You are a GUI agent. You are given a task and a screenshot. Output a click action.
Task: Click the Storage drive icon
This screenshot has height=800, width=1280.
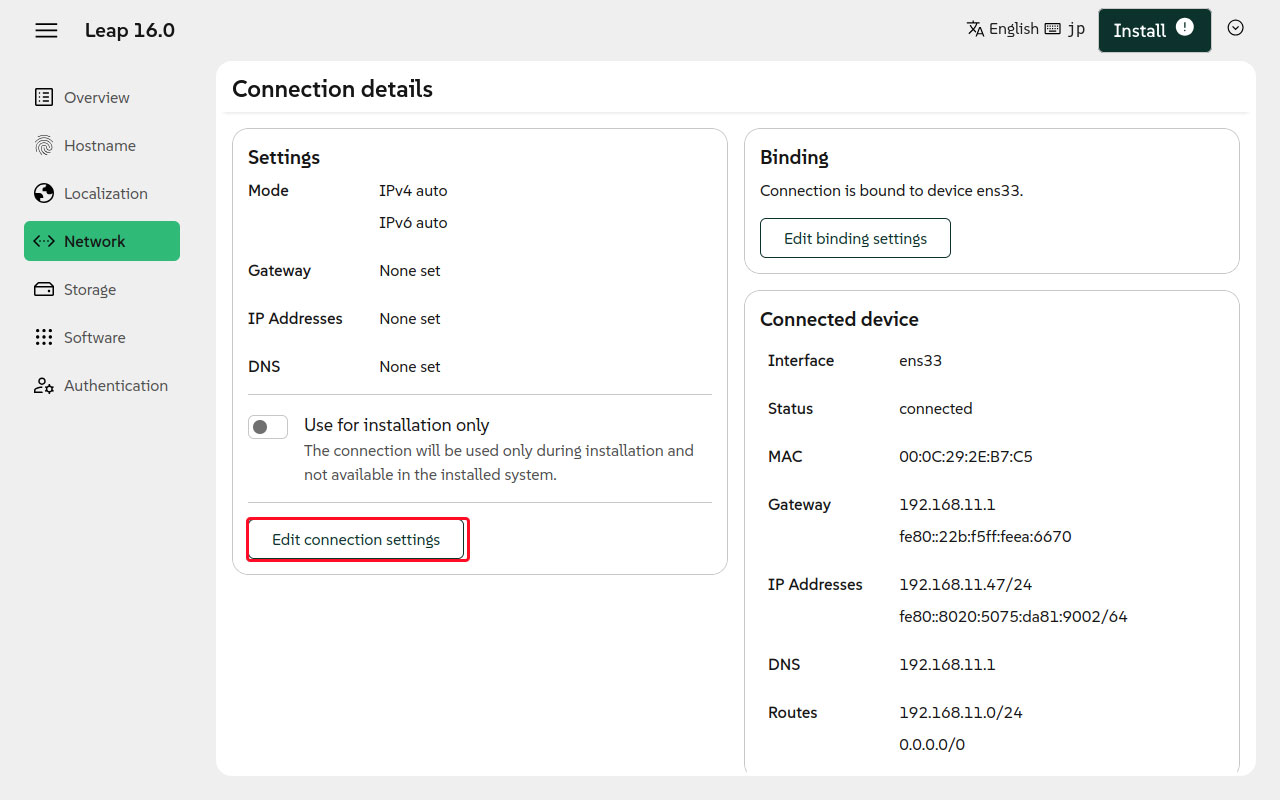point(44,289)
